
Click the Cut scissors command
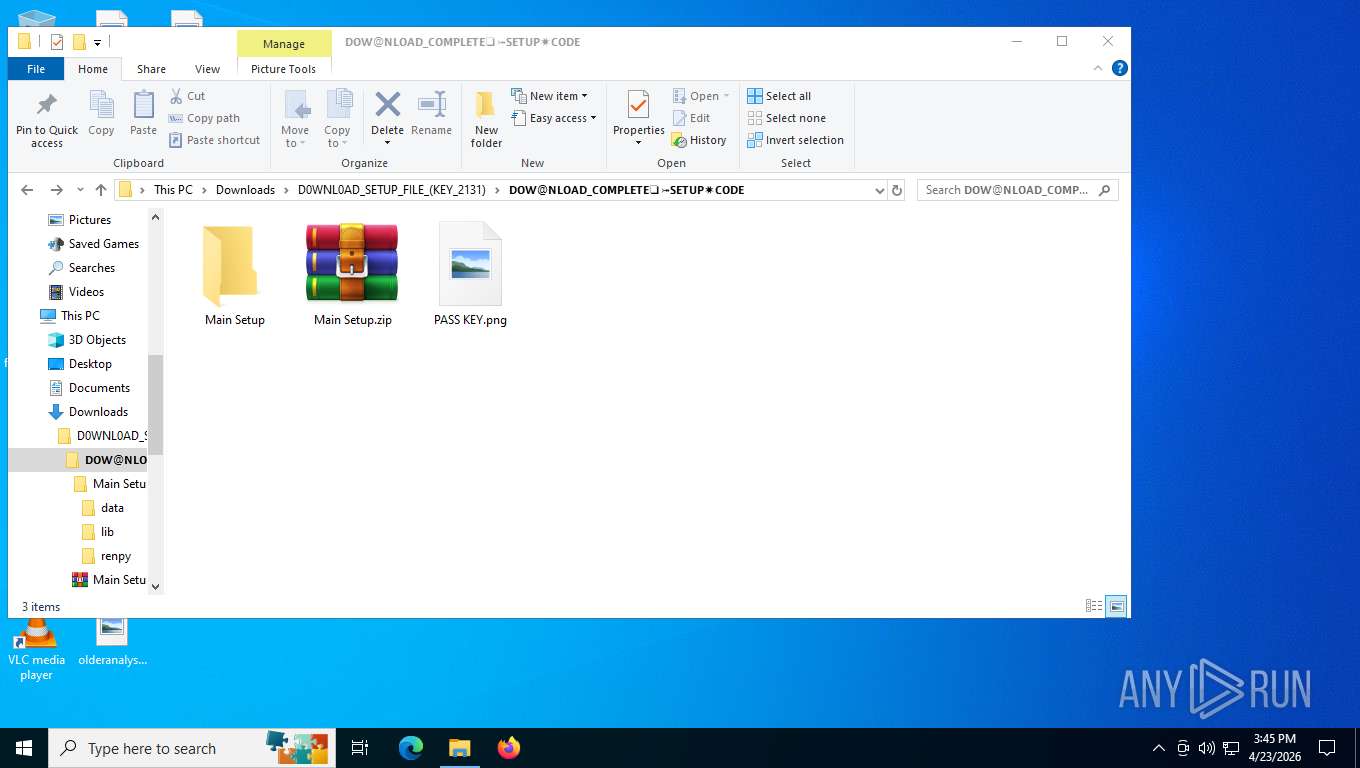187,96
